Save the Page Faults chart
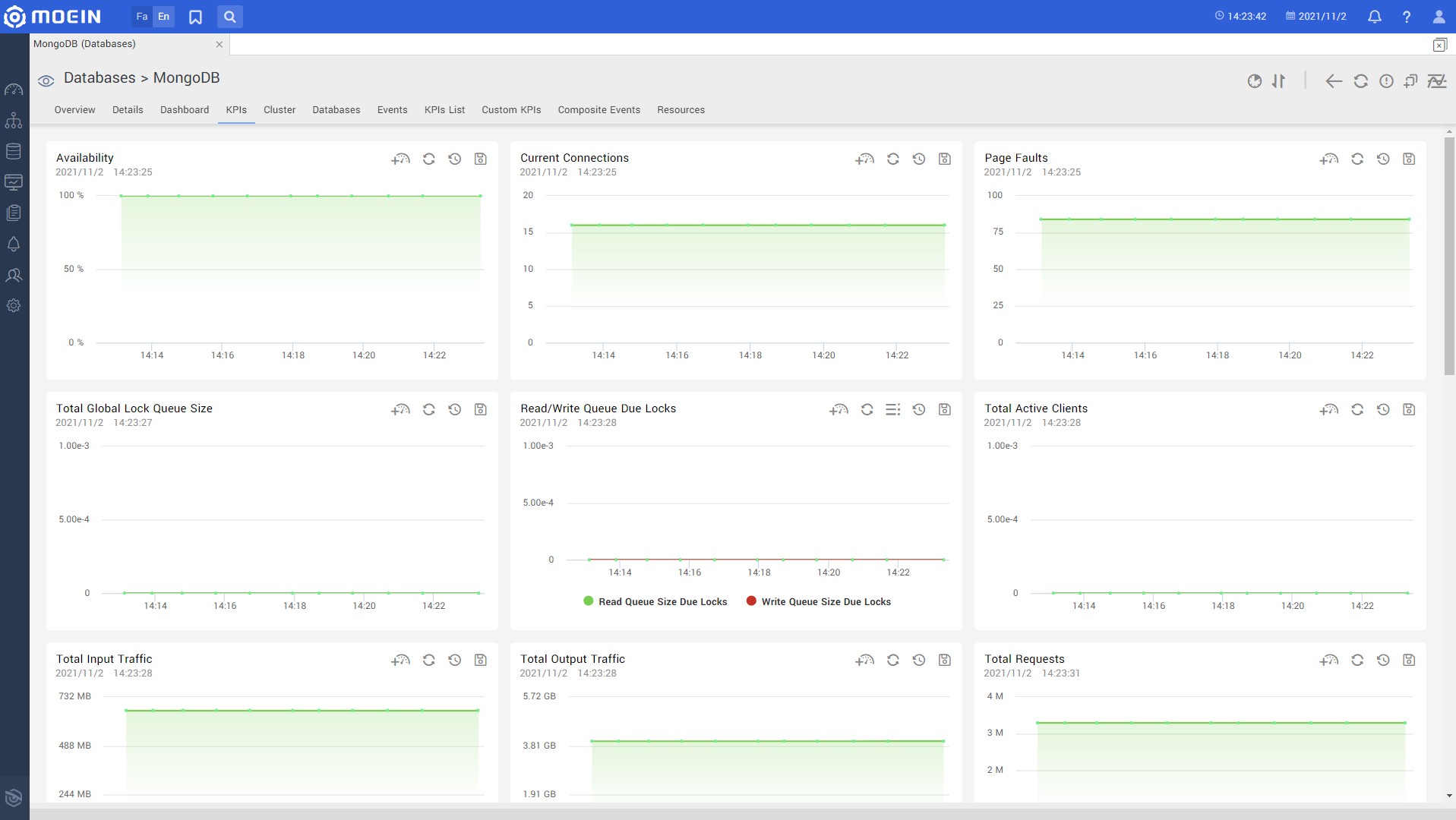1456x820 pixels. [1409, 159]
